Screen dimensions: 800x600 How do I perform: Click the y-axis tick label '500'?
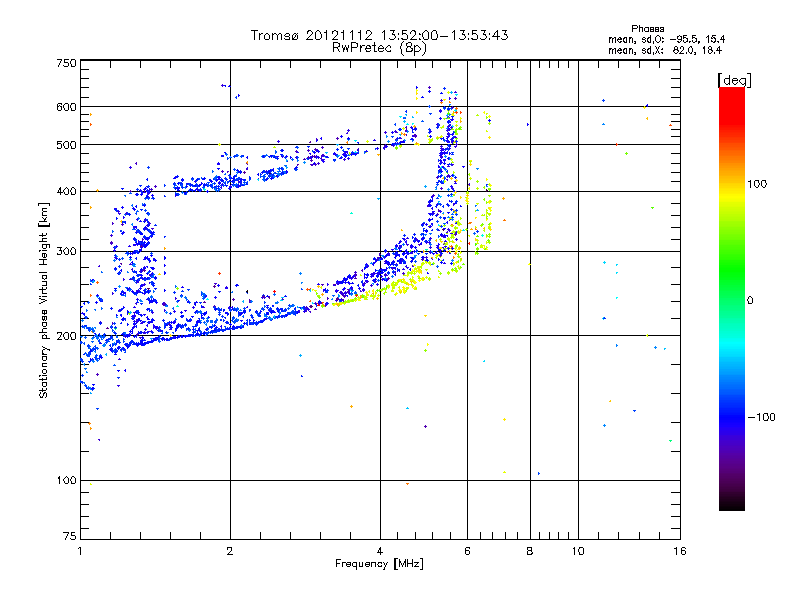[x=66, y=145]
